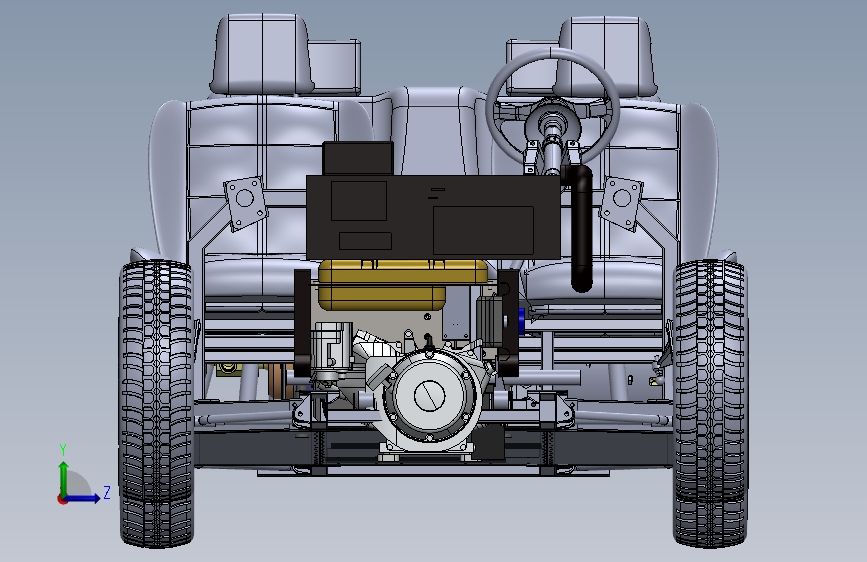Select the small black box on top
This screenshot has width=867, height=562.
pyautogui.click(x=358, y=158)
